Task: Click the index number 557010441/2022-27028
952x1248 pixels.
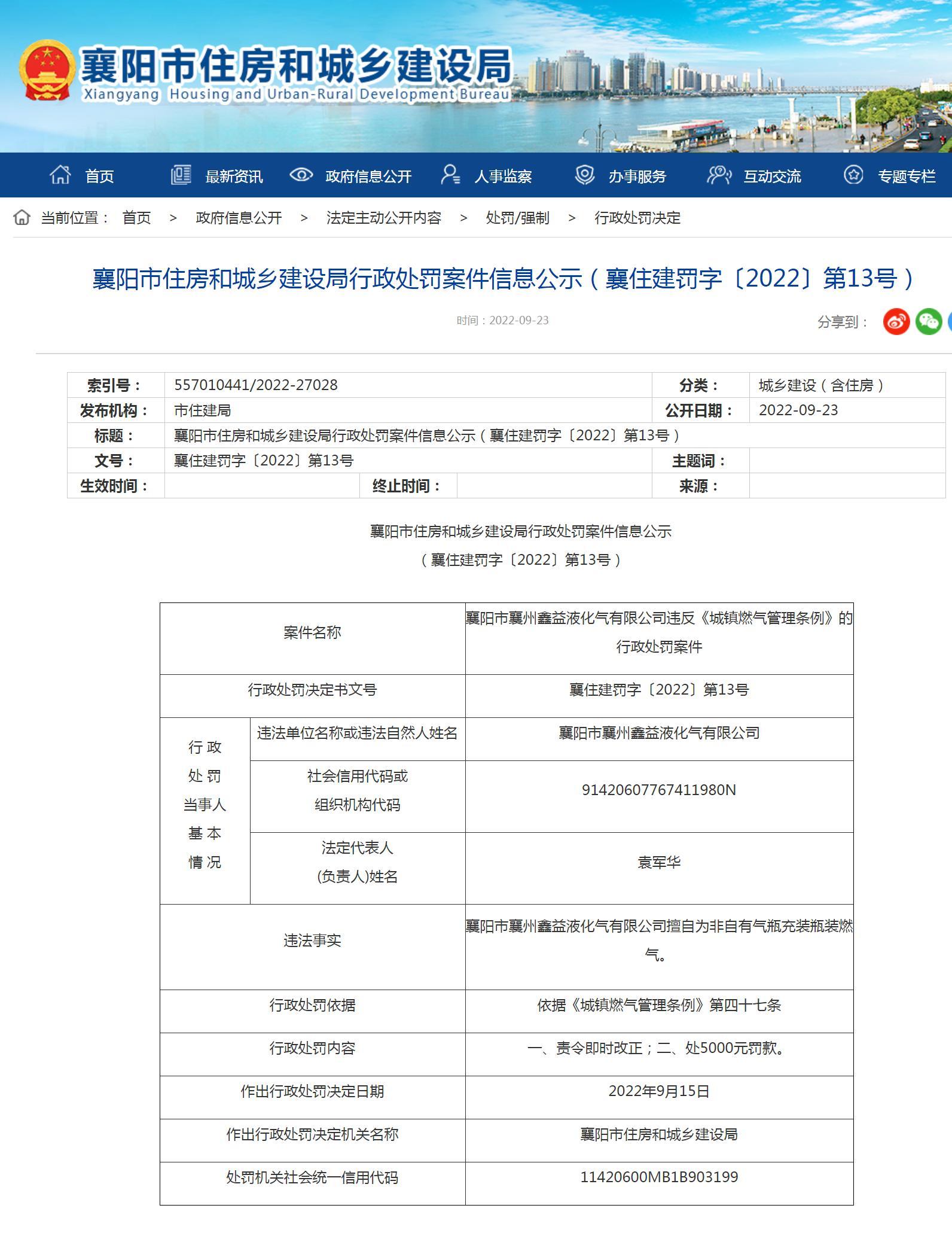Action: tap(256, 385)
